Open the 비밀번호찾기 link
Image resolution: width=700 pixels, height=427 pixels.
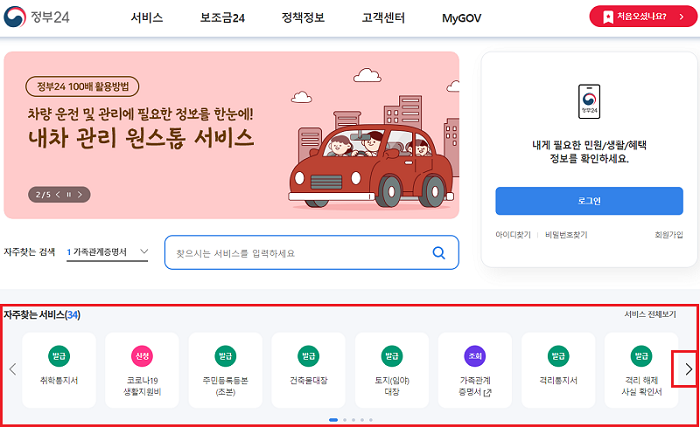[x=566, y=235]
